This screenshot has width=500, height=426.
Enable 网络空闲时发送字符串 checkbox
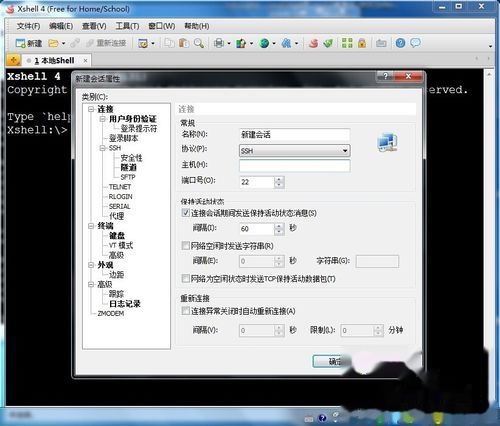(x=186, y=246)
